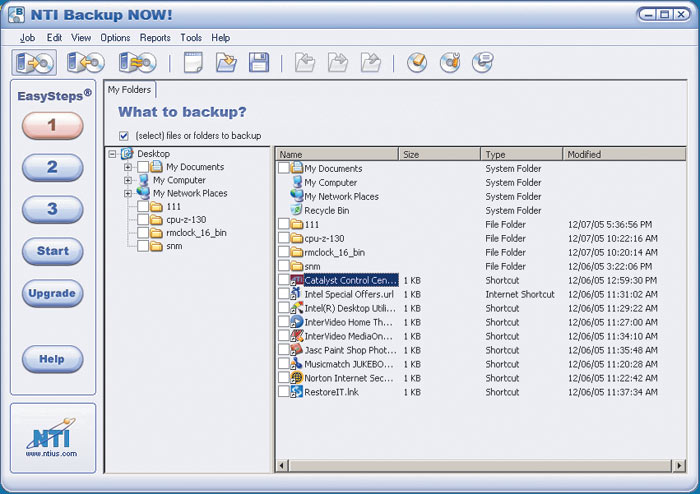Save the job with the floppy disk icon

pos(259,63)
